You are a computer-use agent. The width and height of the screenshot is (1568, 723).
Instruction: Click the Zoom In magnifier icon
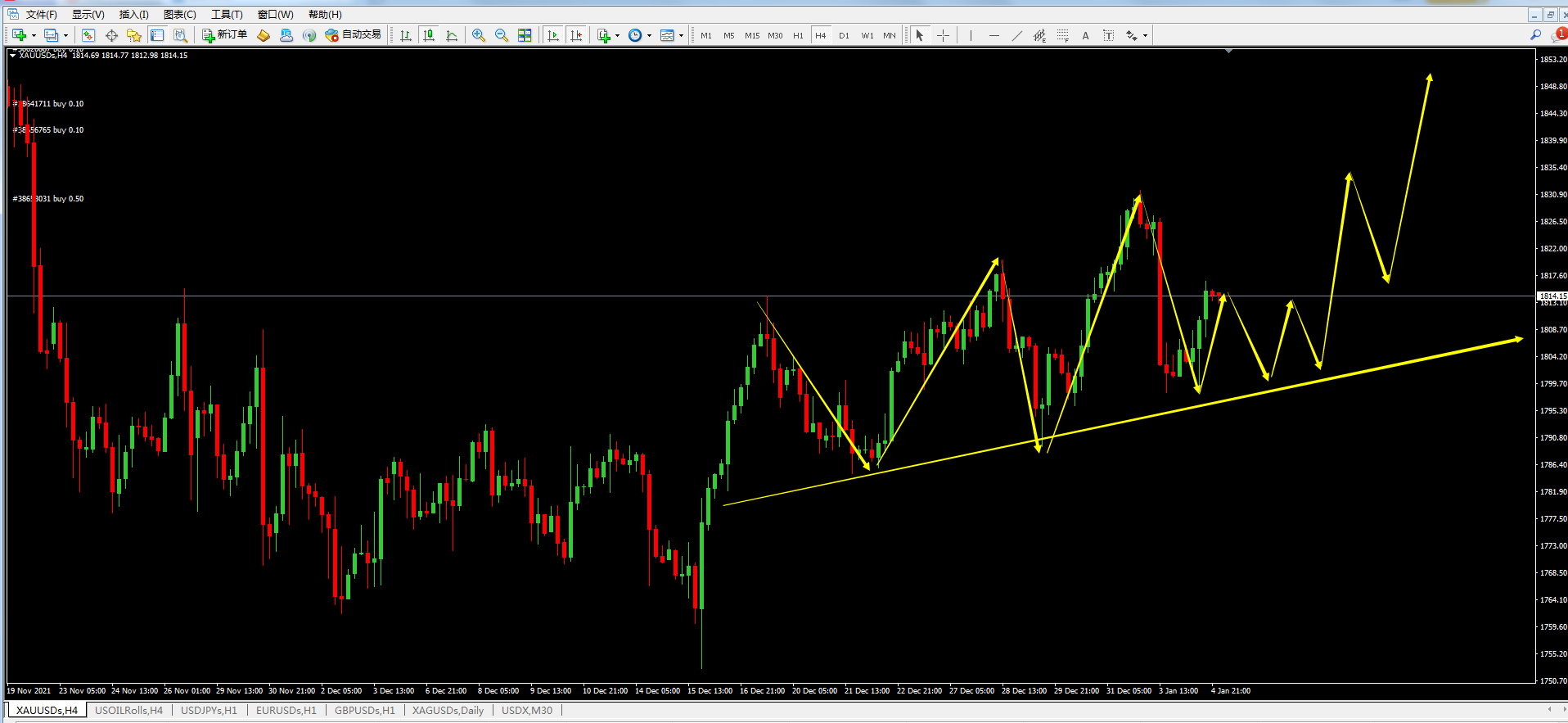coord(479,35)
